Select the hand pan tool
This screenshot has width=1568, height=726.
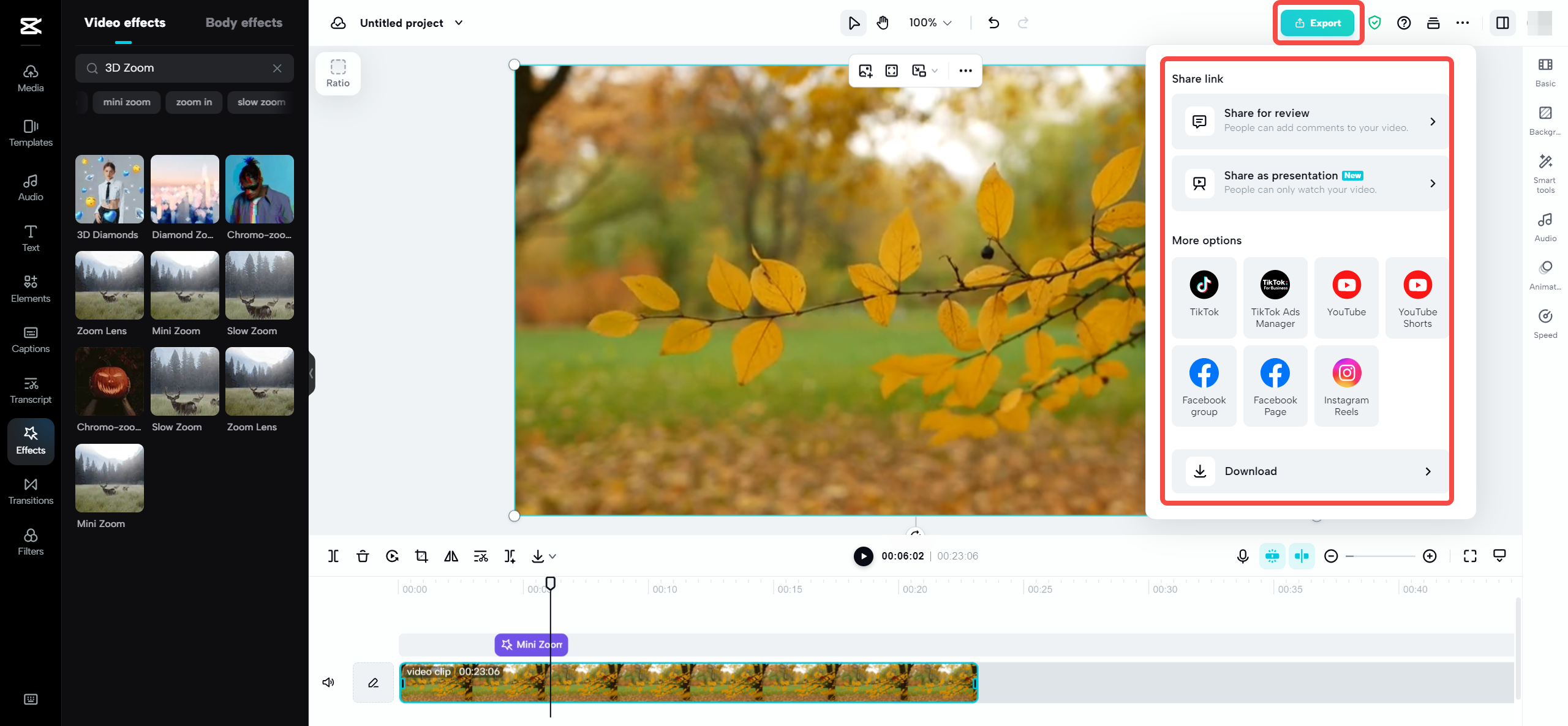point(883,23)
